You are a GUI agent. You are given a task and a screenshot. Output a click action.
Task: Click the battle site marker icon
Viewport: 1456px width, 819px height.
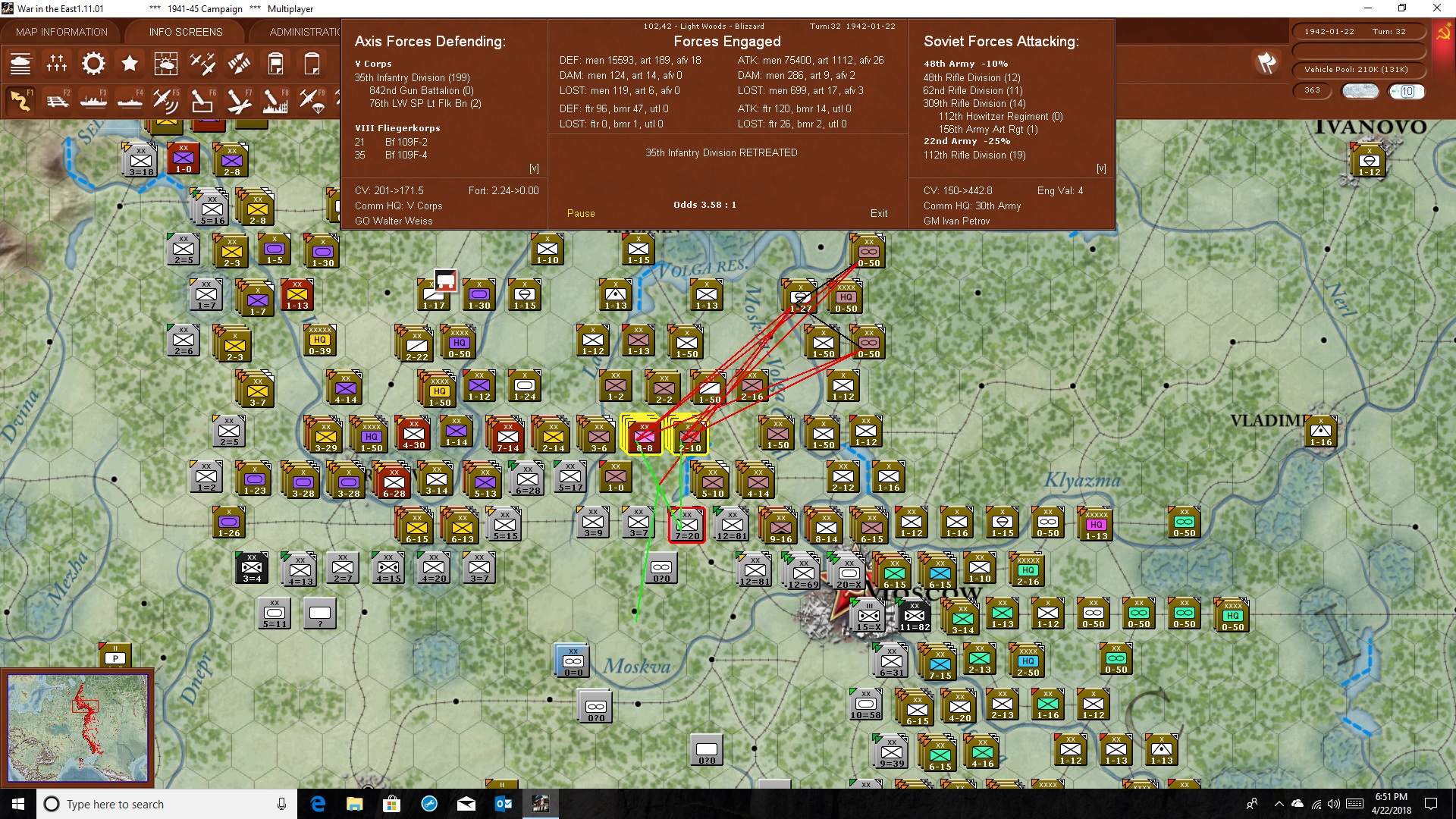pos(445,281)
